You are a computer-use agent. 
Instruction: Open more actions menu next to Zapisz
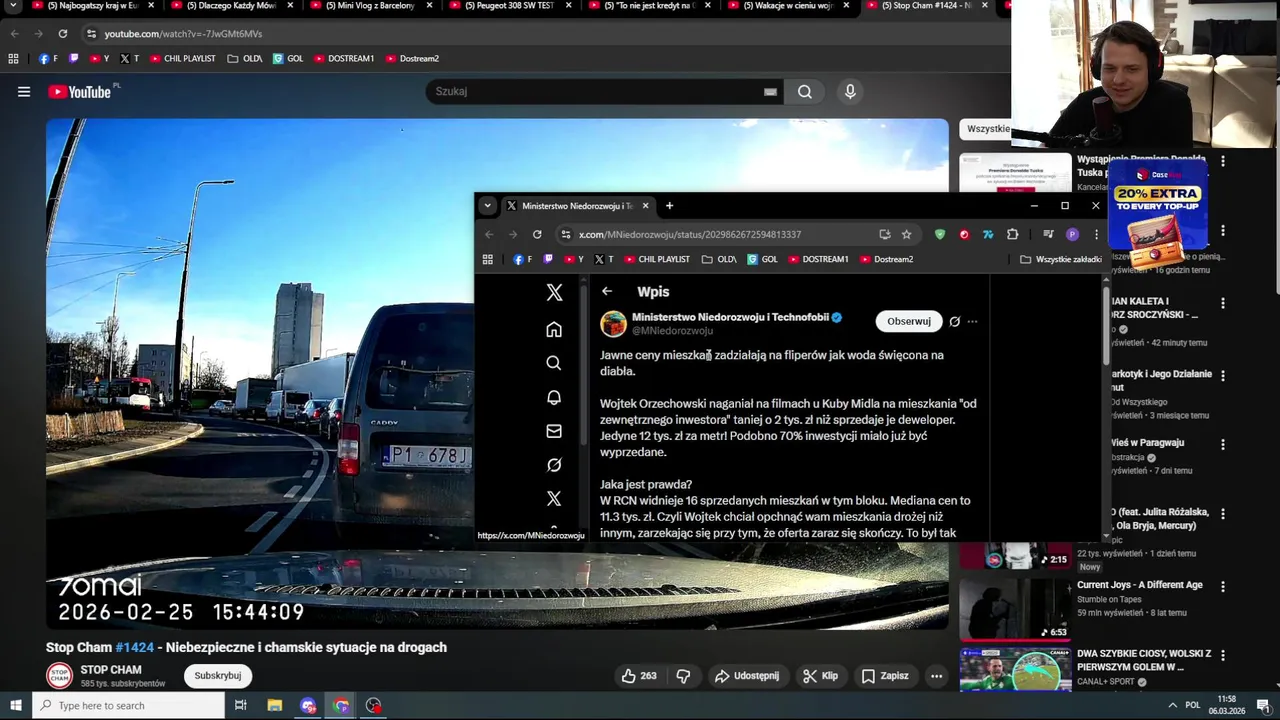click(936, 676)
